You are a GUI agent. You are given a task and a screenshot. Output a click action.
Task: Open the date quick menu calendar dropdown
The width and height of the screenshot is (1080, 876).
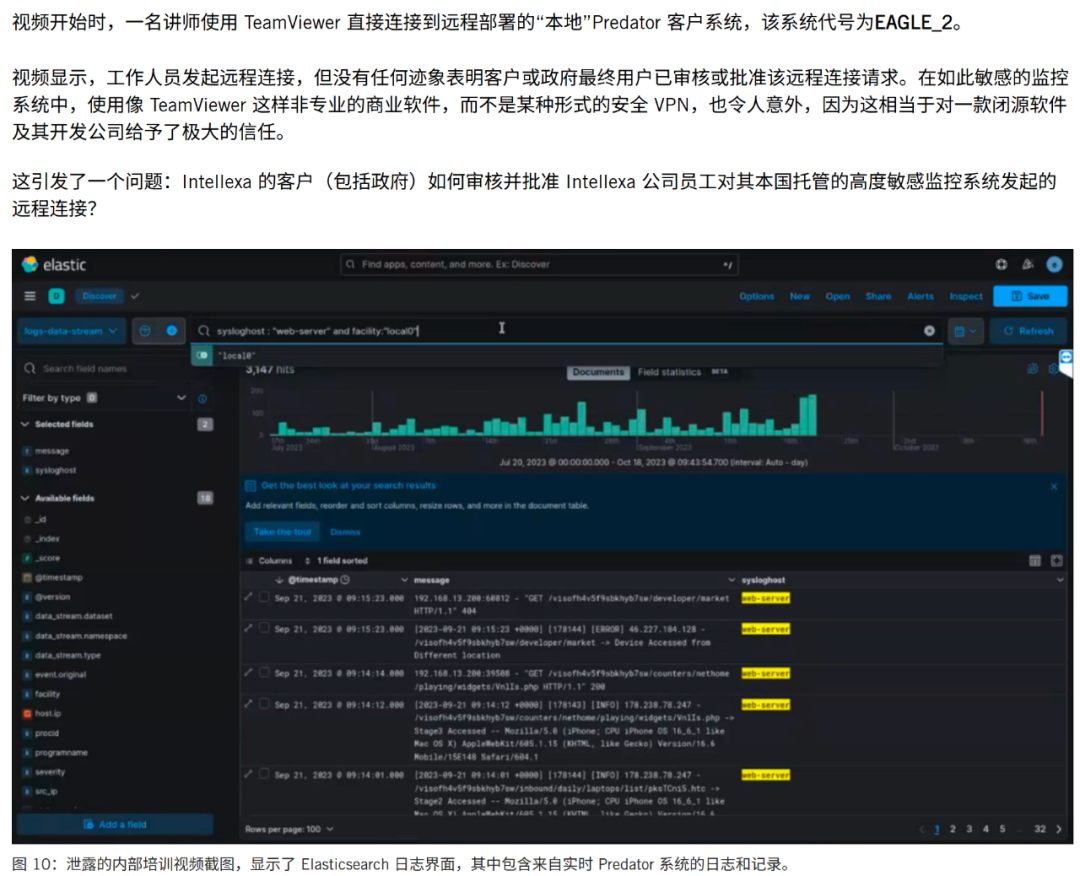tap(965, 331)
